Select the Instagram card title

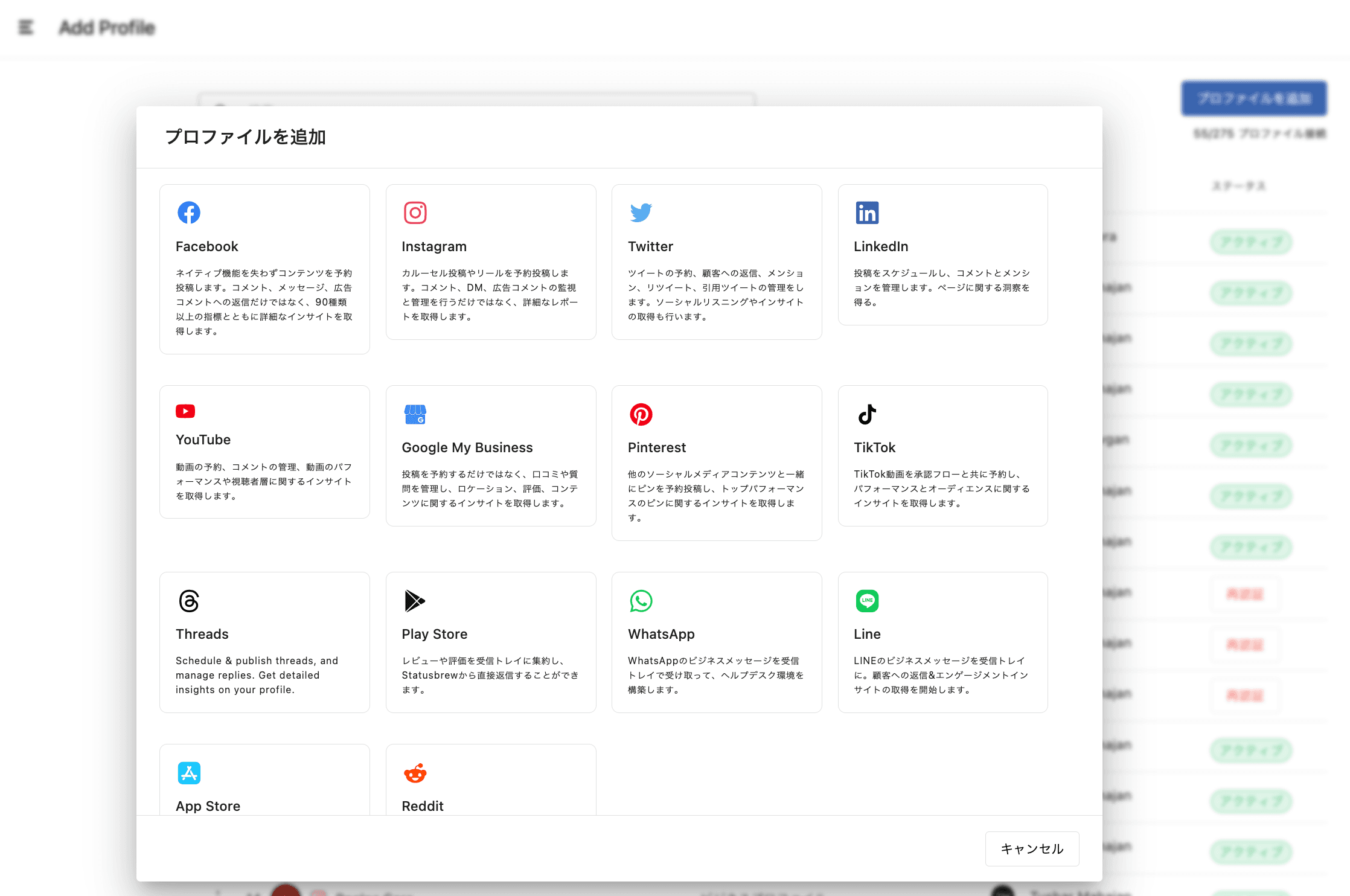coord(434,246)
